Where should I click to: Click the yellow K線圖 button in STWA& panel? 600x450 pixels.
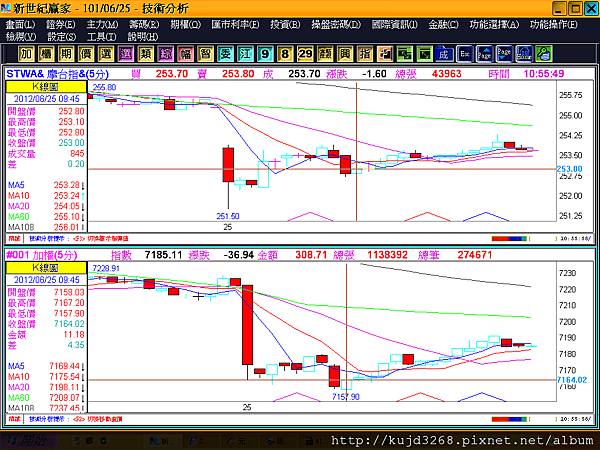46,86
